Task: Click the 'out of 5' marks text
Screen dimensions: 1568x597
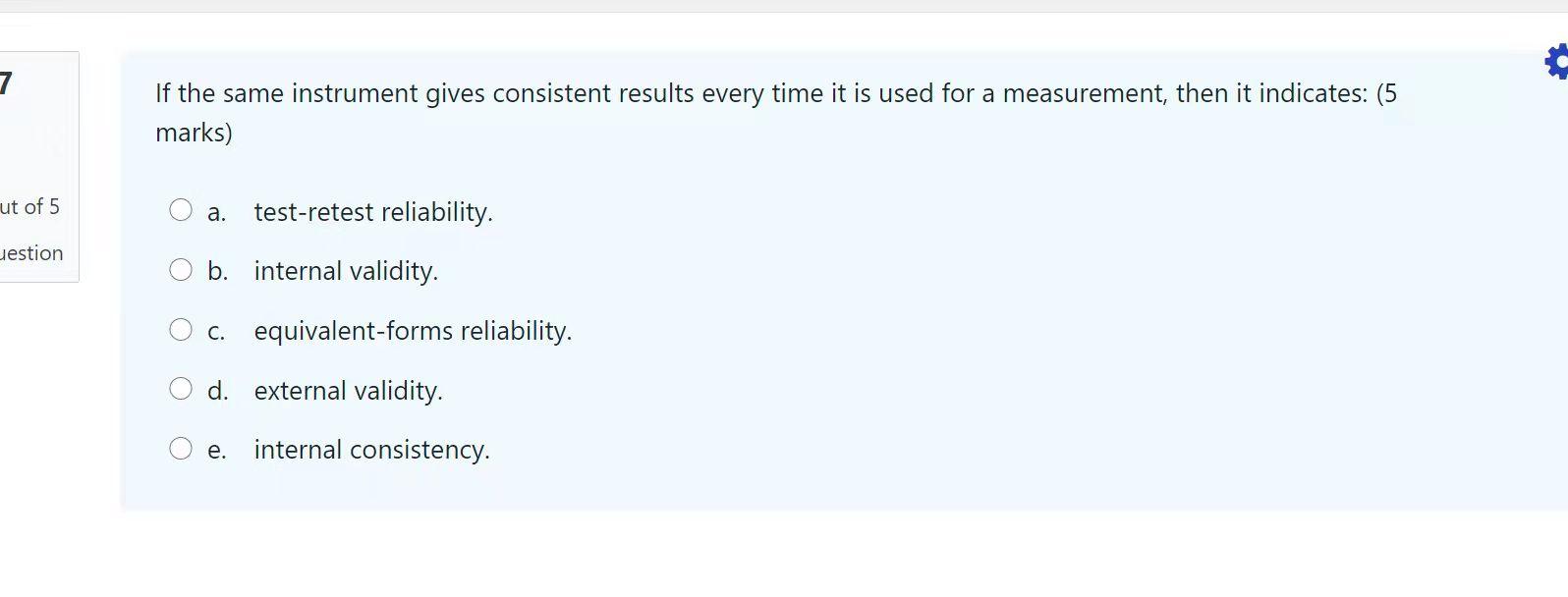Action: click(31, 206)
